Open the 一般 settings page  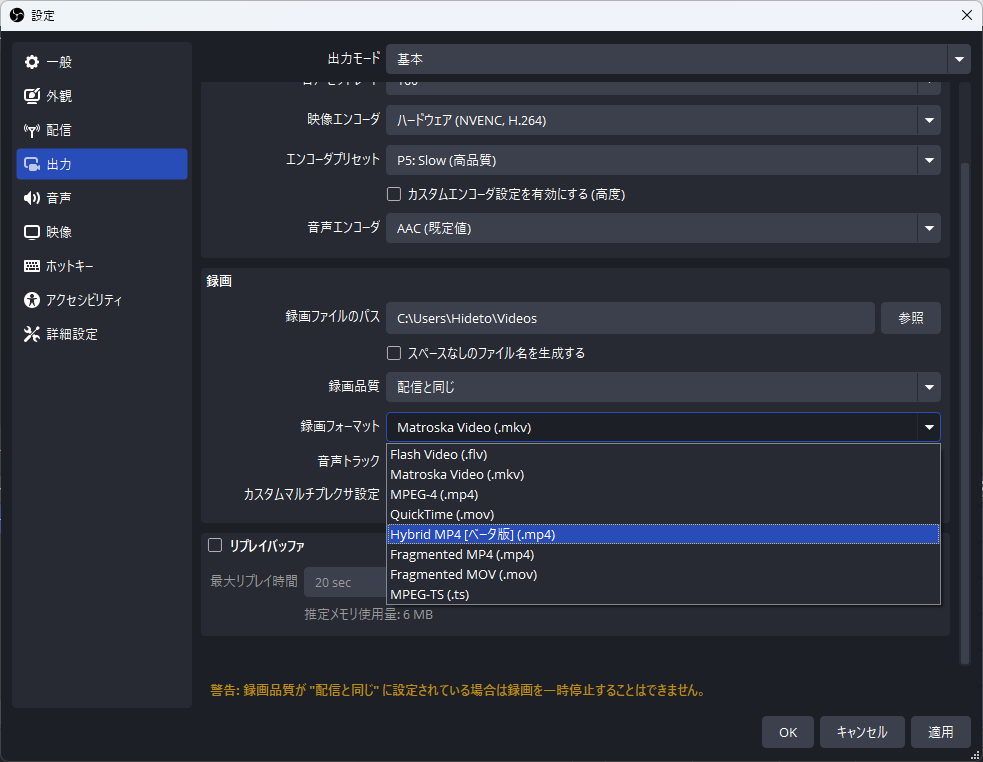click(102, 62)
